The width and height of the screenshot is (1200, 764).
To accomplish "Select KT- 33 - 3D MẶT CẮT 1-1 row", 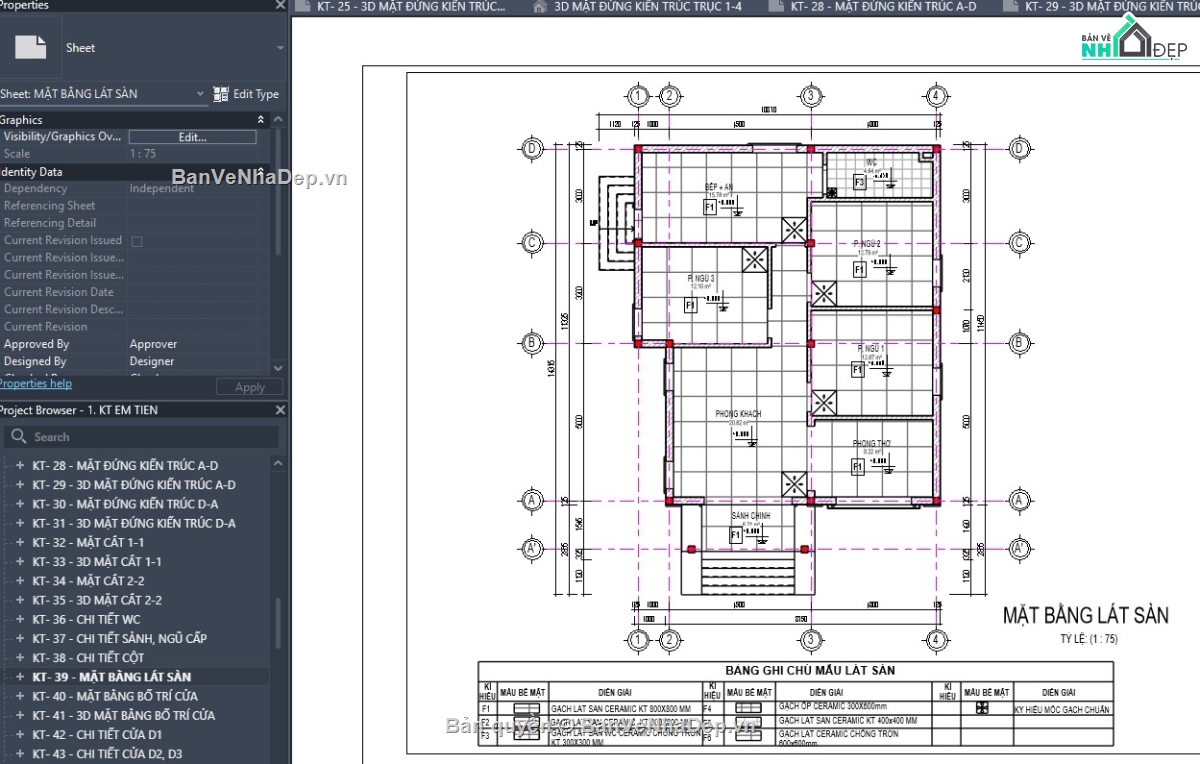I will (x=97, y=562).
